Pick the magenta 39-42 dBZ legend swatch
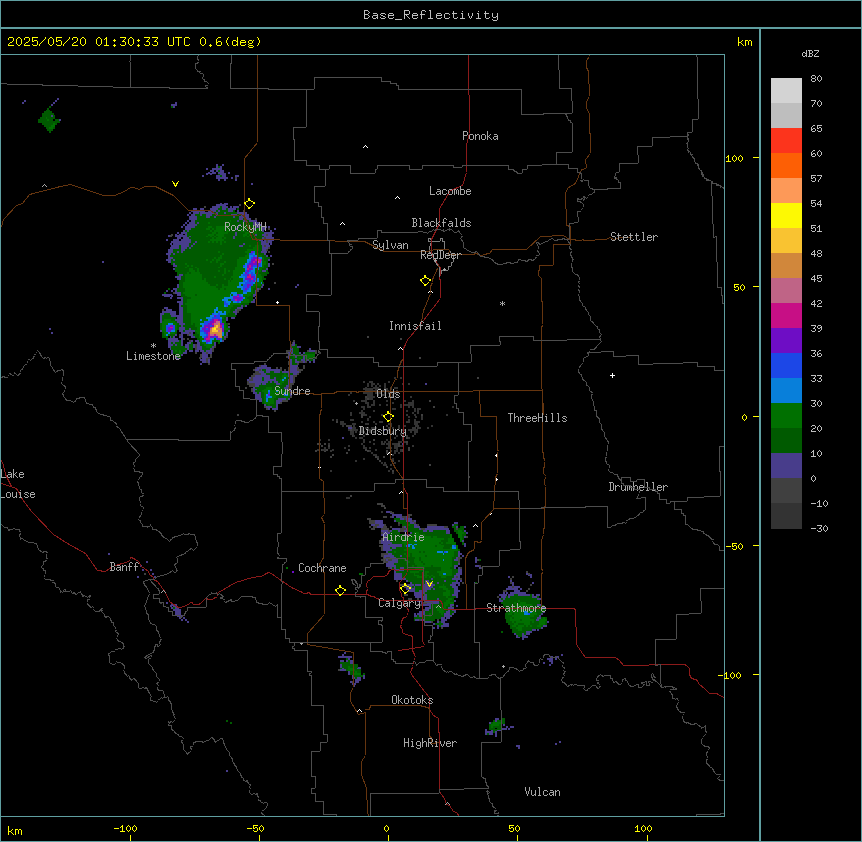Viewport: 862px width, 842px height. click(x=786, y=315)
